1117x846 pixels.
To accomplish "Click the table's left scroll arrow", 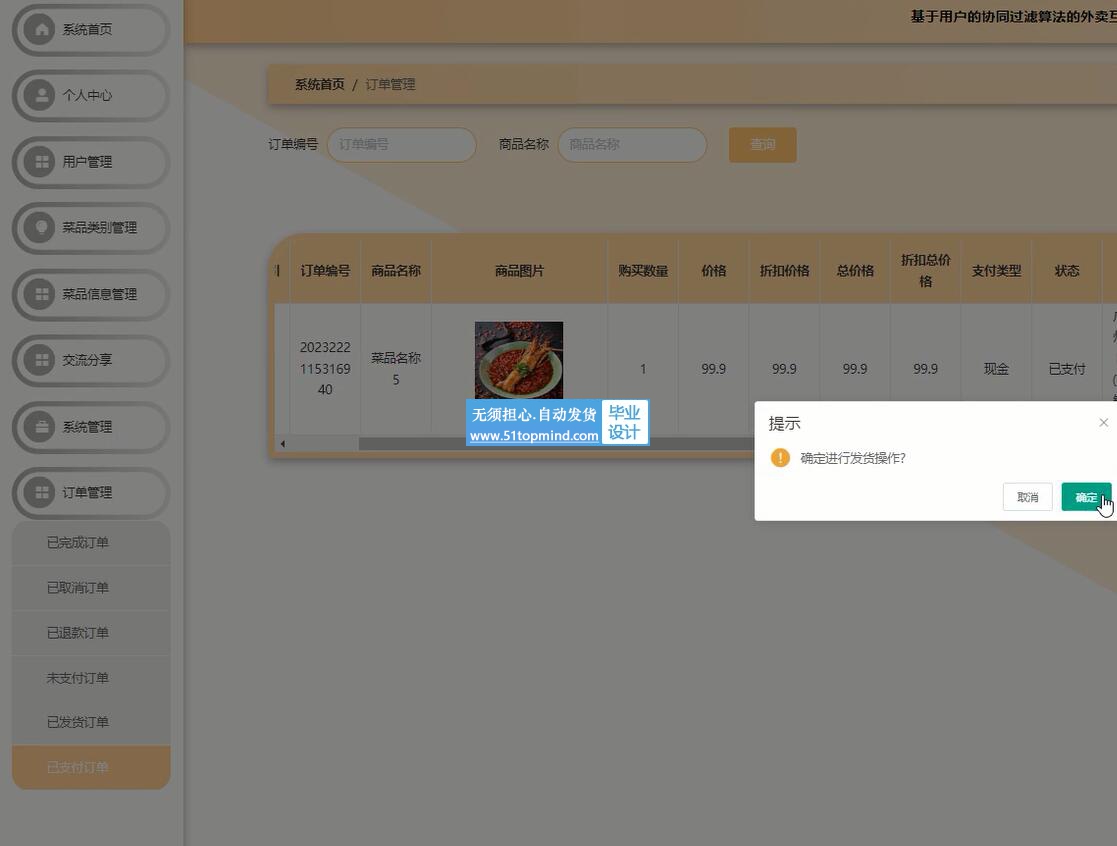I will pos(282,443).
